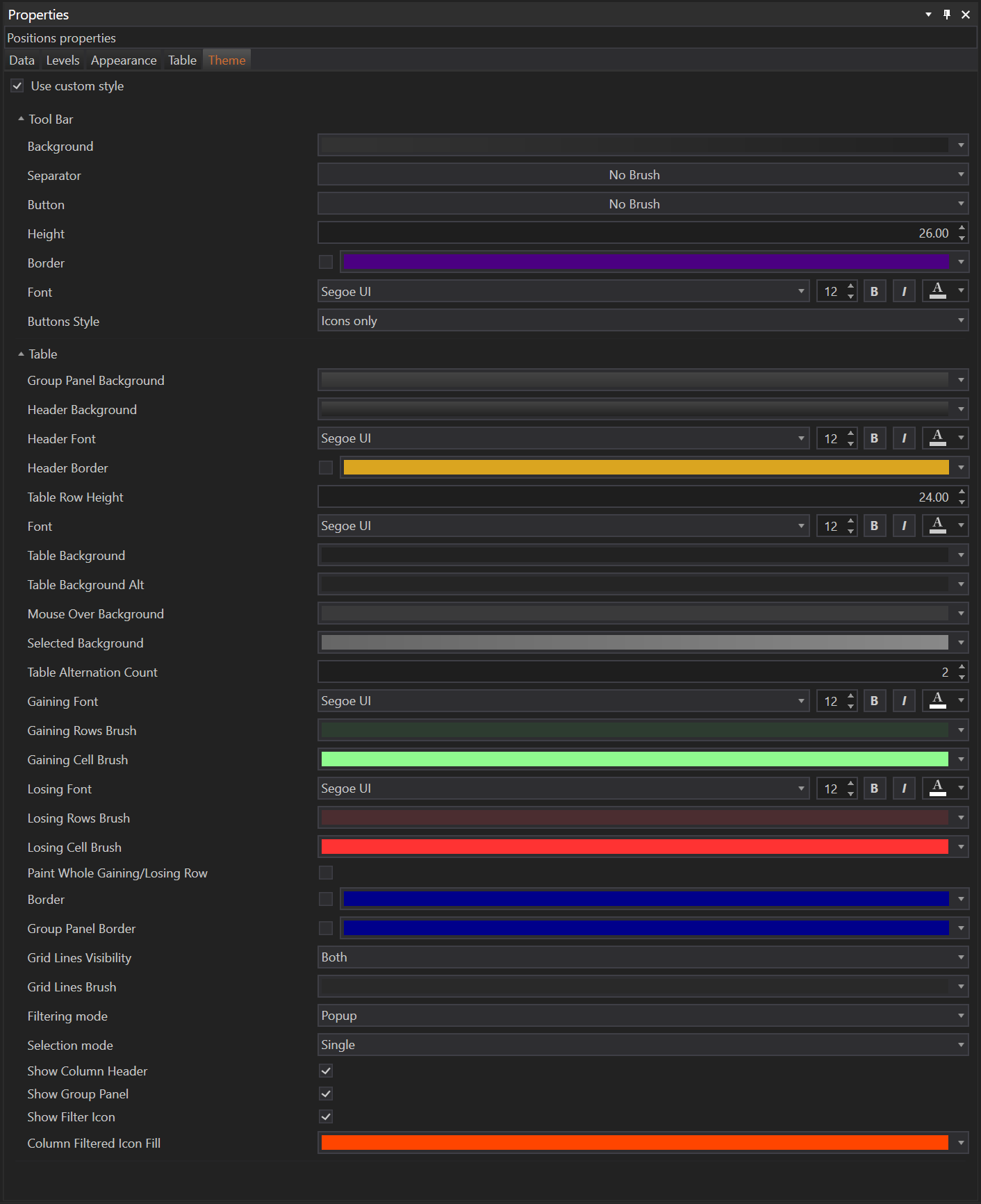Switch to the Levels tab

coord(63,60)
